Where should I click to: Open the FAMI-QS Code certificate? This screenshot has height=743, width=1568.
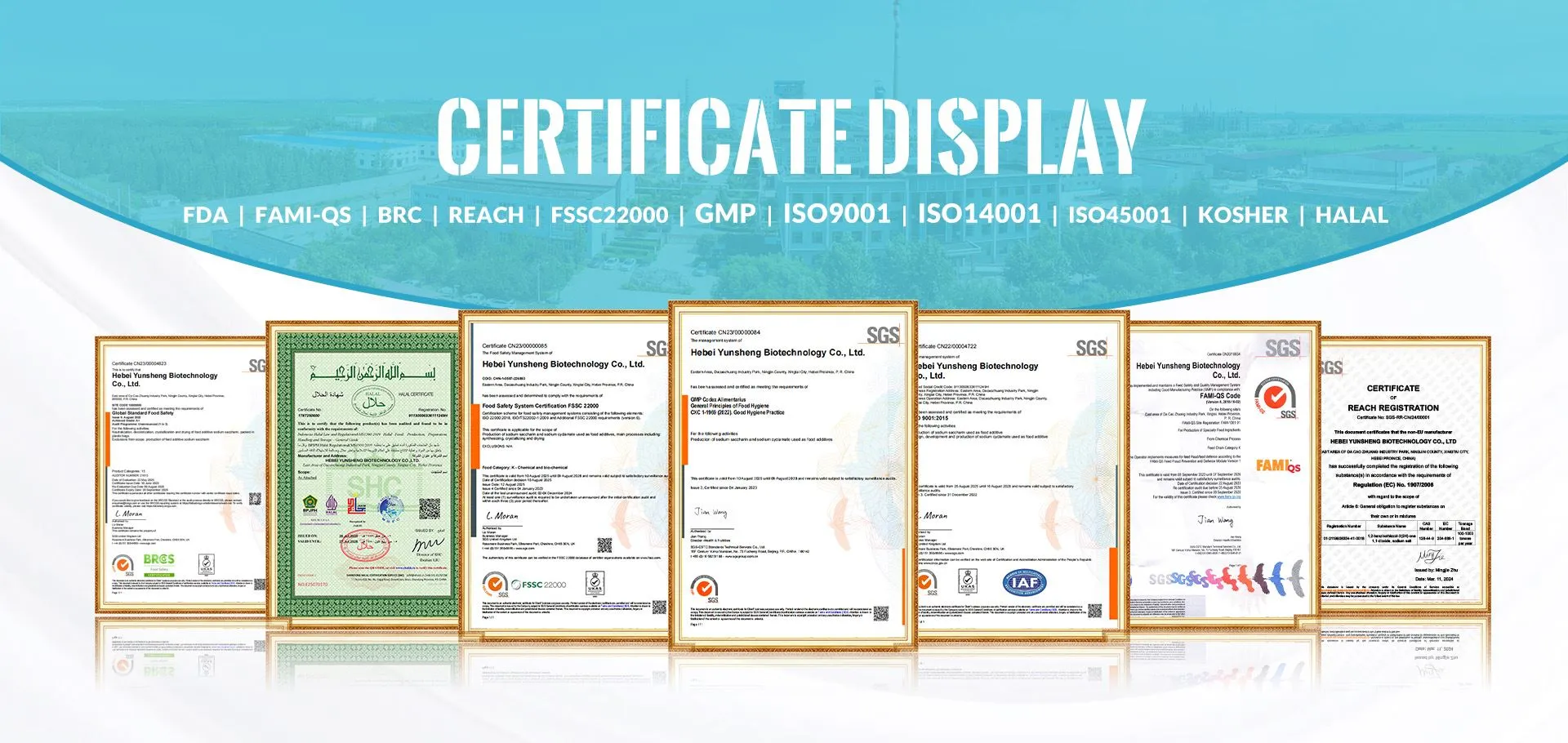point(1223,475)
